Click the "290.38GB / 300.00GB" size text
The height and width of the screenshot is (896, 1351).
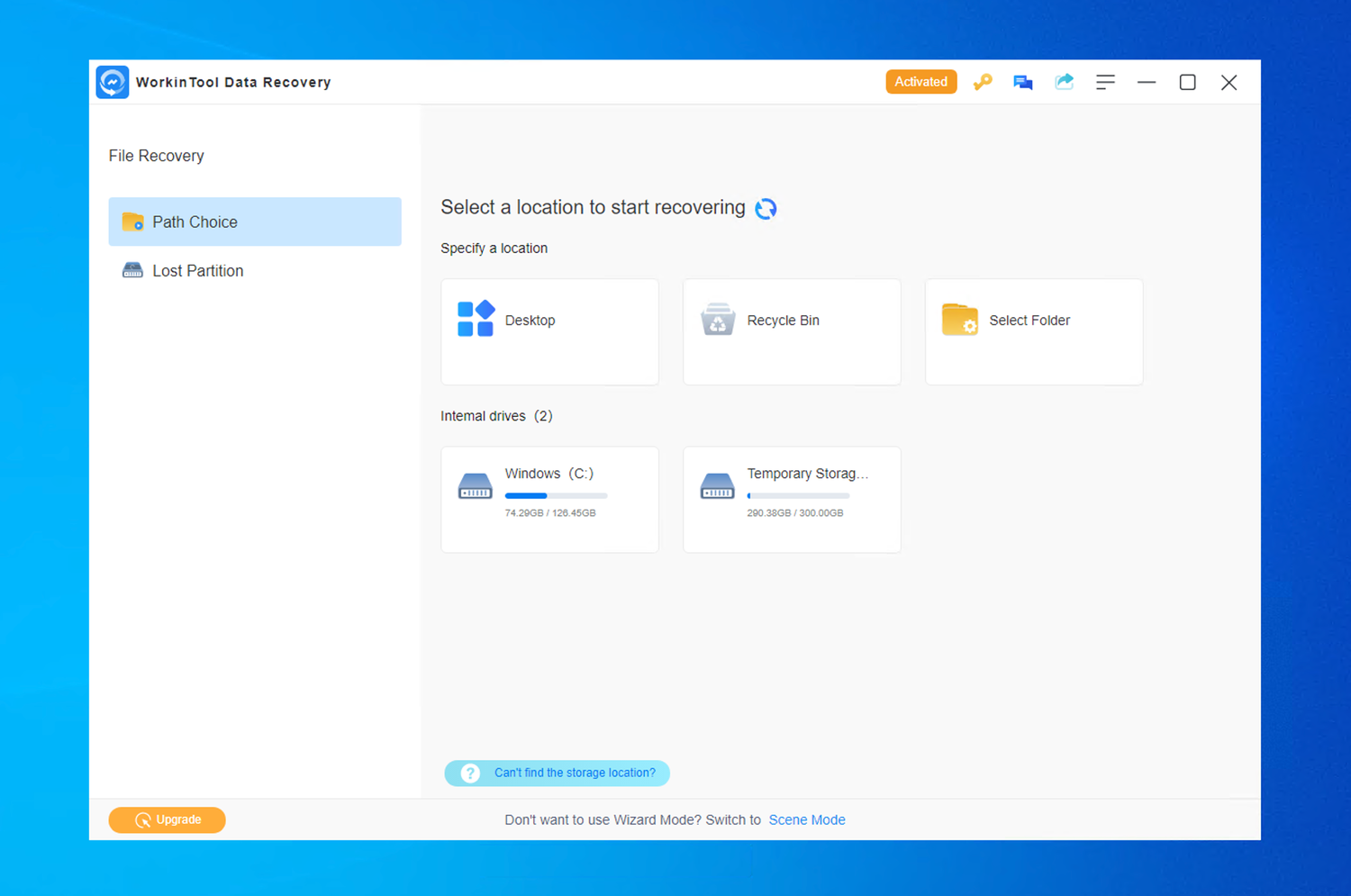point(795,513)
